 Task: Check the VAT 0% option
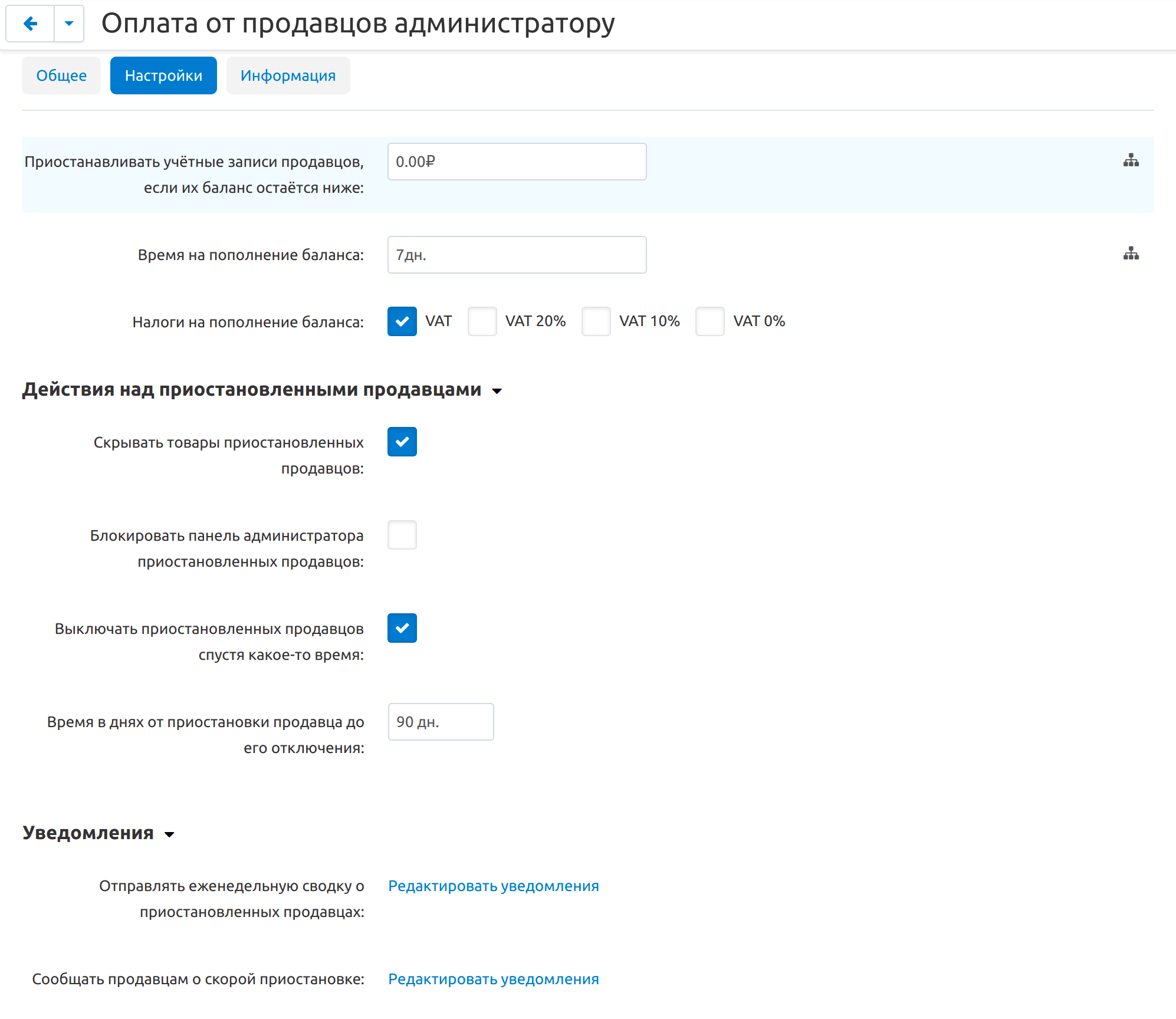point(709,321)
